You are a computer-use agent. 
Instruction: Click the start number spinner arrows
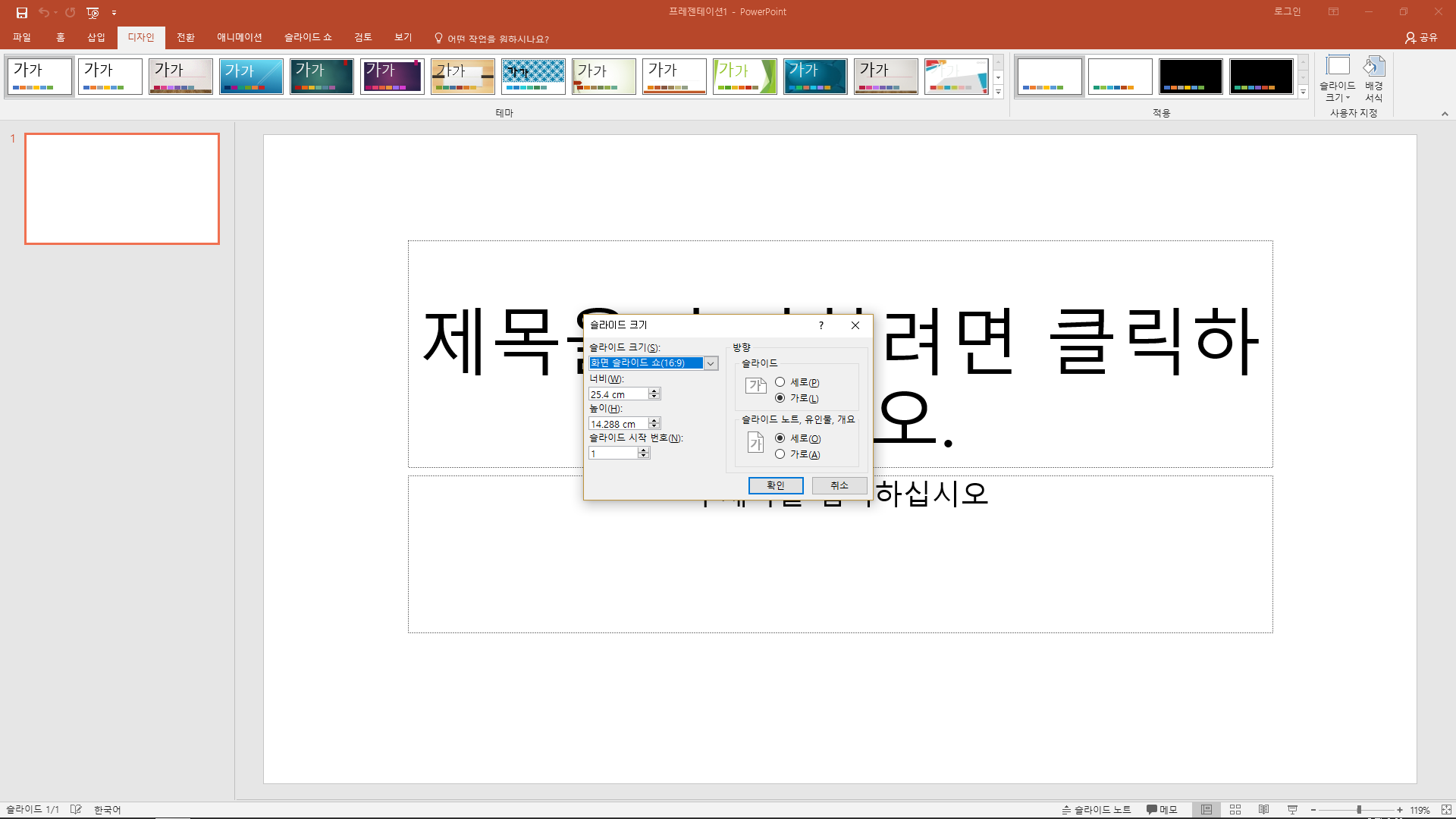pos(644,453)
